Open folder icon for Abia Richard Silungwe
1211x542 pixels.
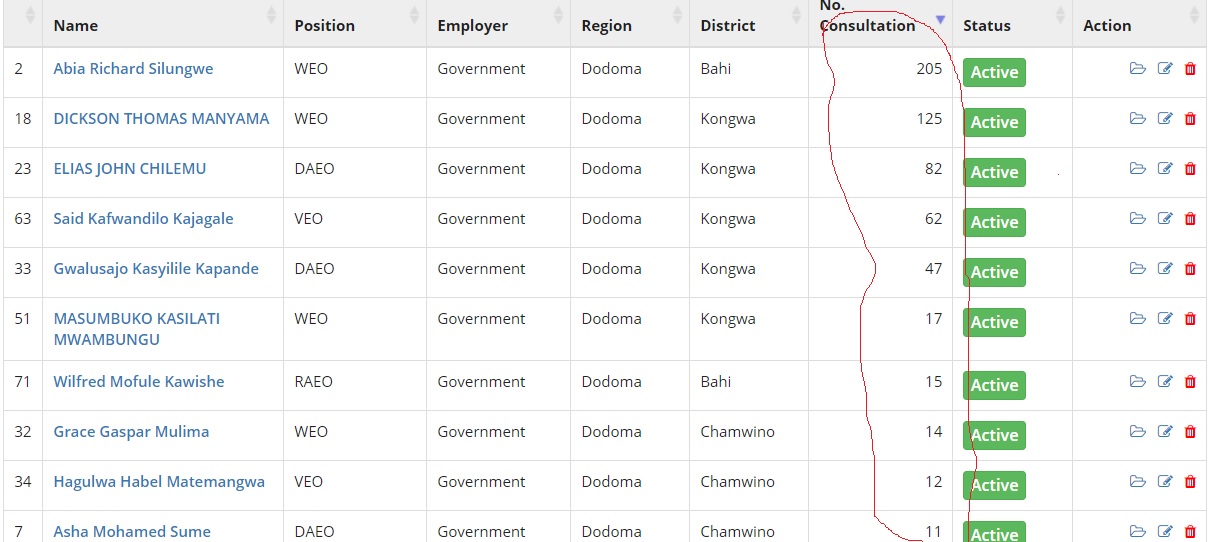click(x=1137, y=69)
